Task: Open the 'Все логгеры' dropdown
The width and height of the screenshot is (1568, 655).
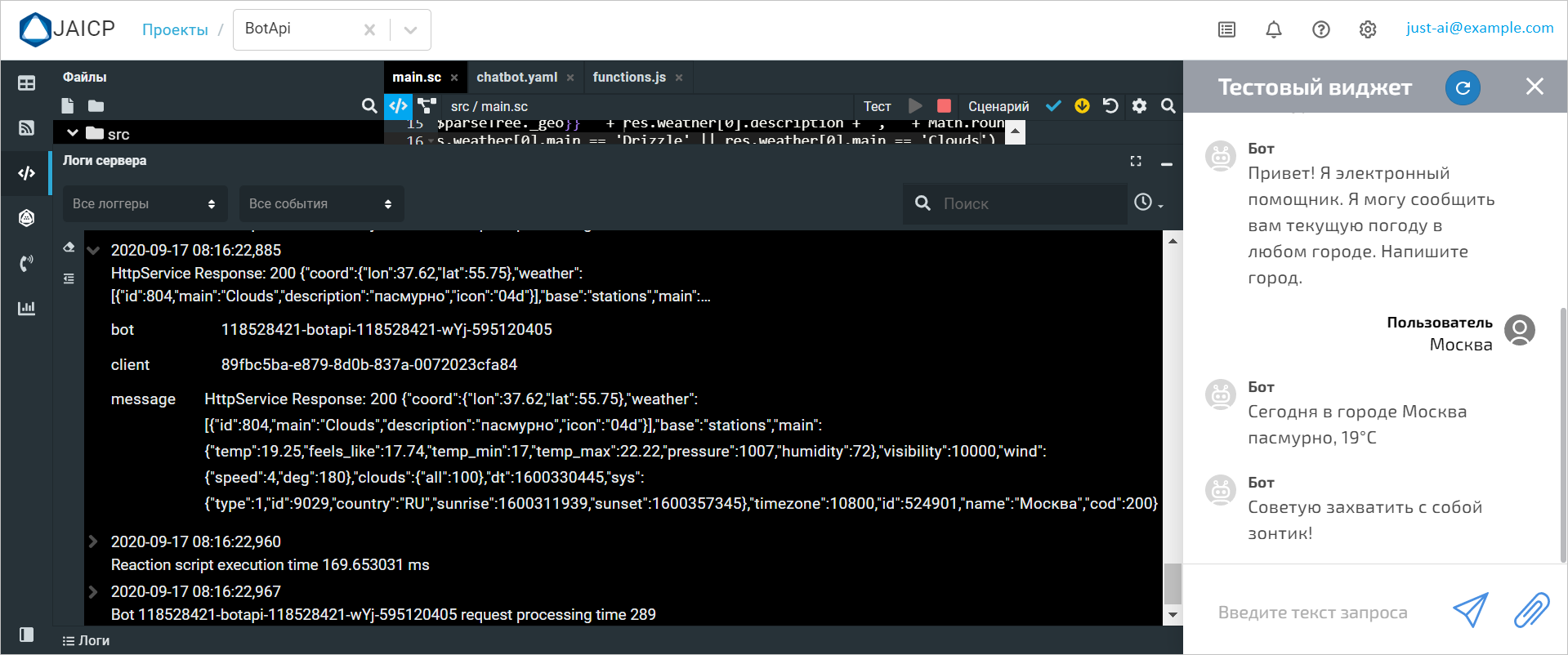Action: pos(143,204)
